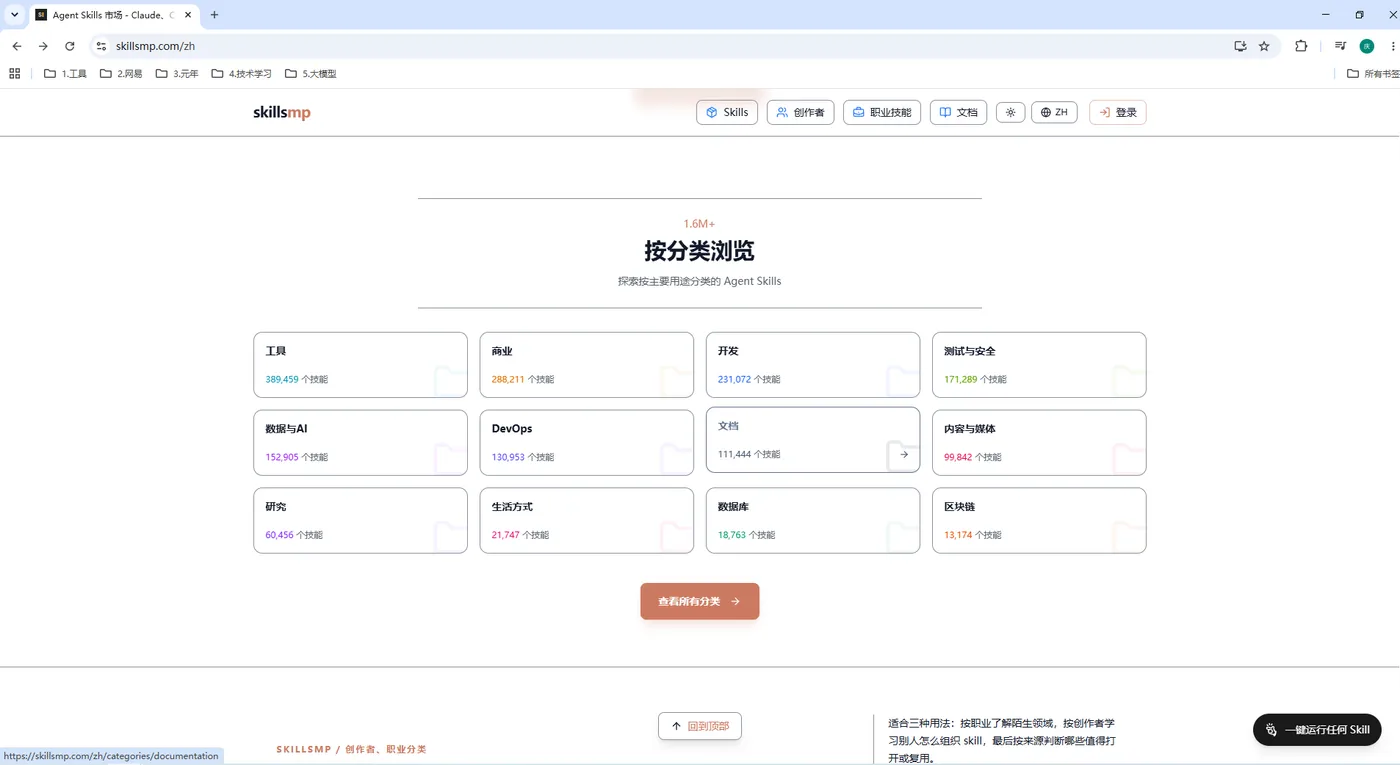Open the 数据与AI category card

[x=360, y=443]
